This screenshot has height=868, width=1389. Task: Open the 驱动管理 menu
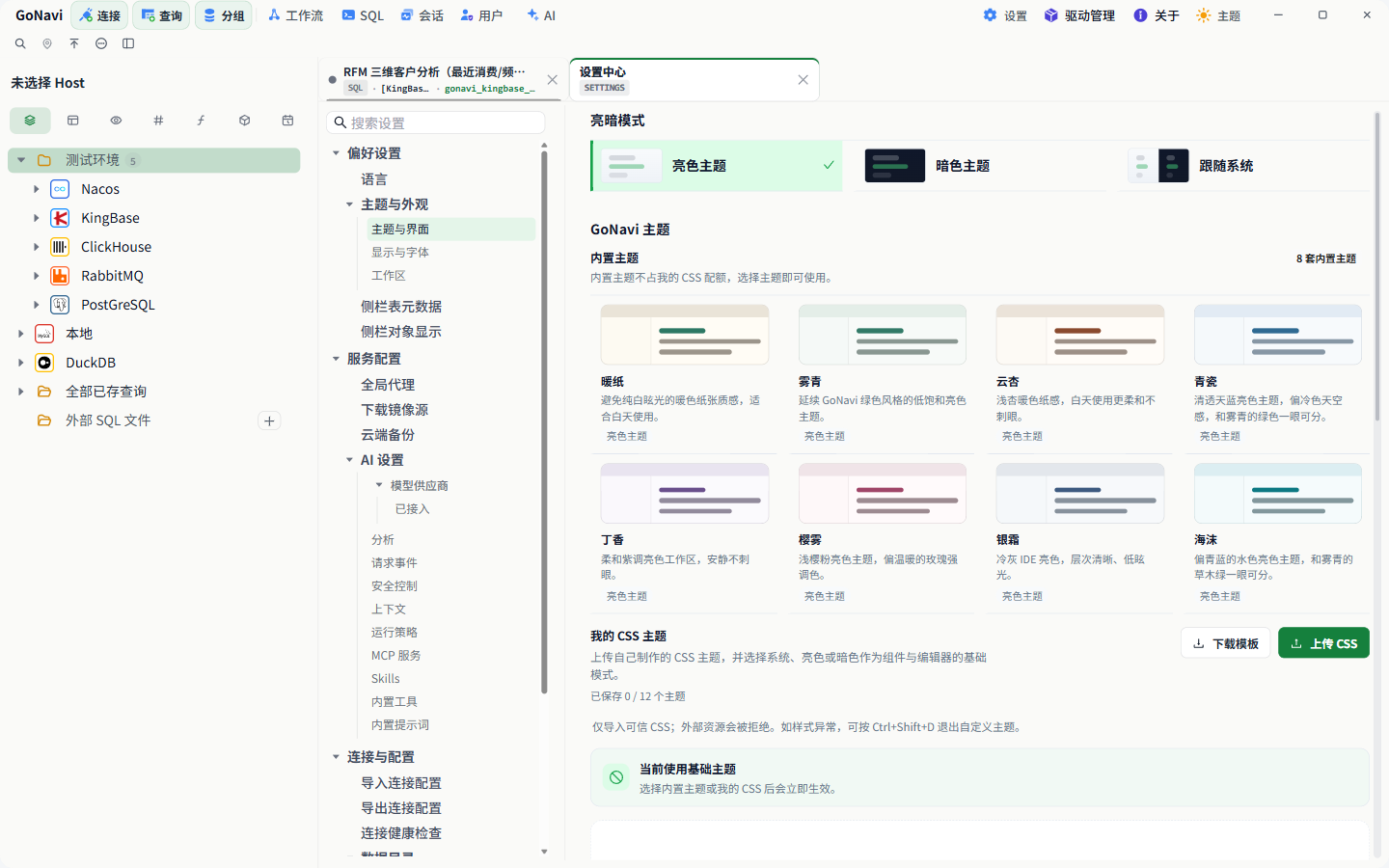(1079, 15)
